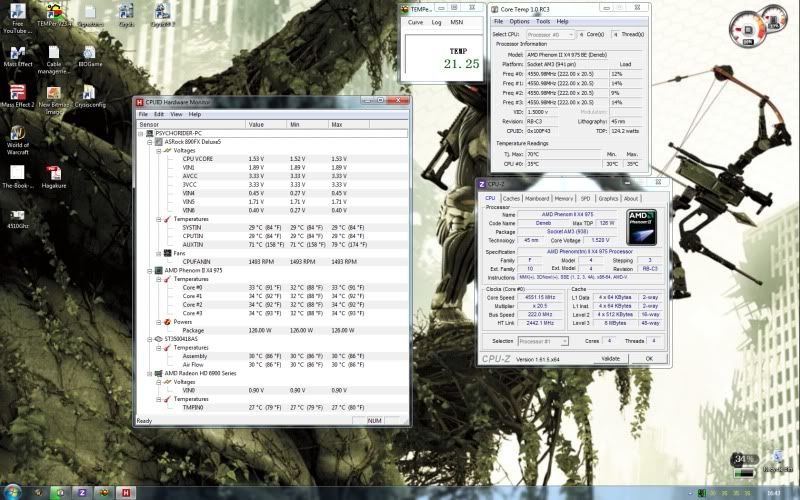Image resolution: width=800 pixels, height=500 pixels.
Task: Click the Validate button in CPU-Z
Action: click(610, 359)
